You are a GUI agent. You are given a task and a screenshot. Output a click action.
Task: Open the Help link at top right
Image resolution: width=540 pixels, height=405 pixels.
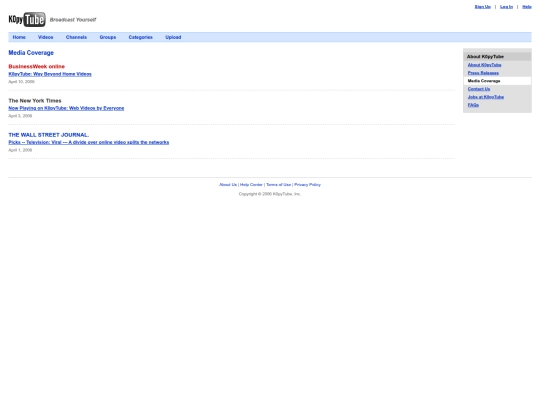click(x=527, y=7)
